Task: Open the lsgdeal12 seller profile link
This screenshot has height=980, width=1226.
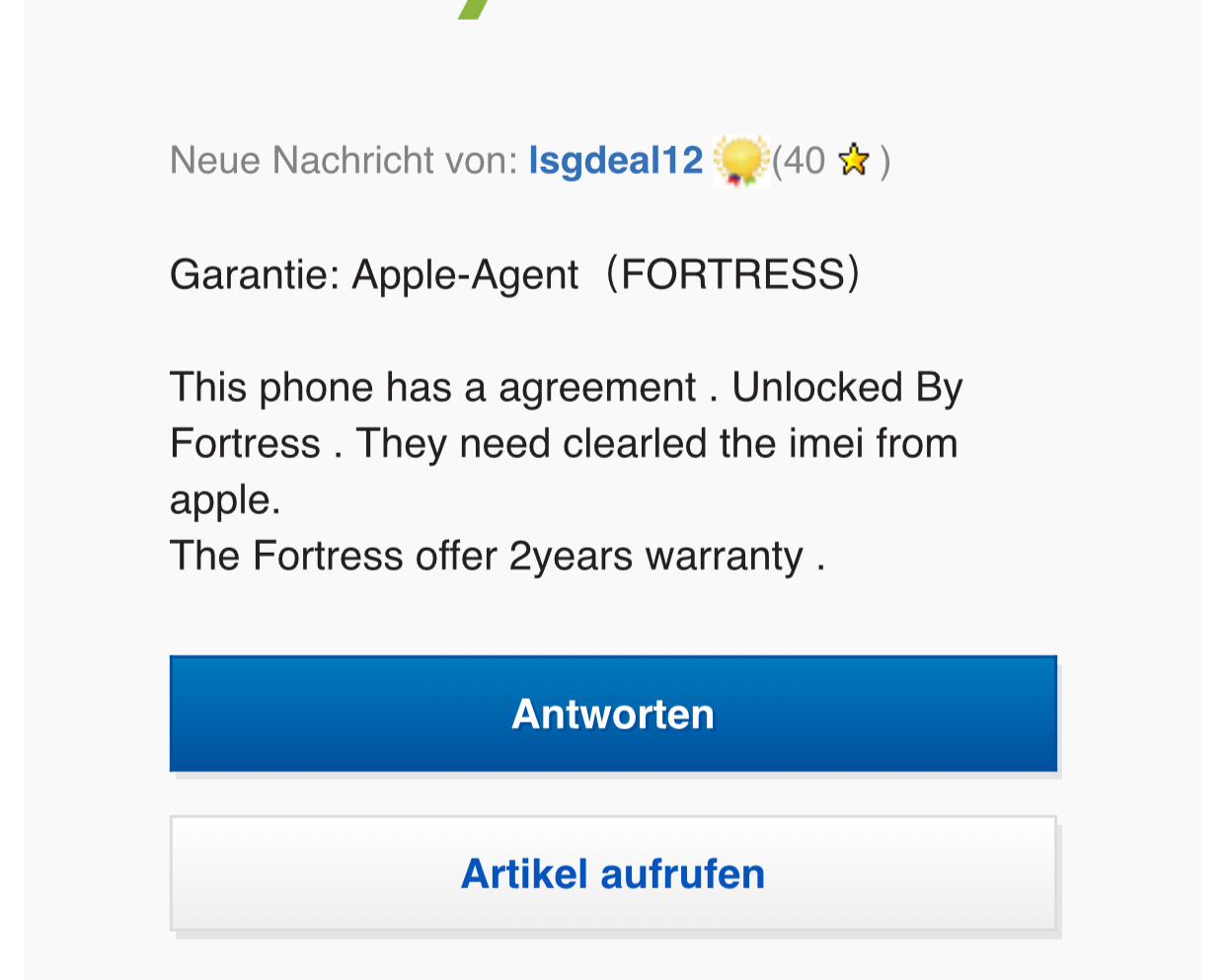Action: tap(615, 161)
